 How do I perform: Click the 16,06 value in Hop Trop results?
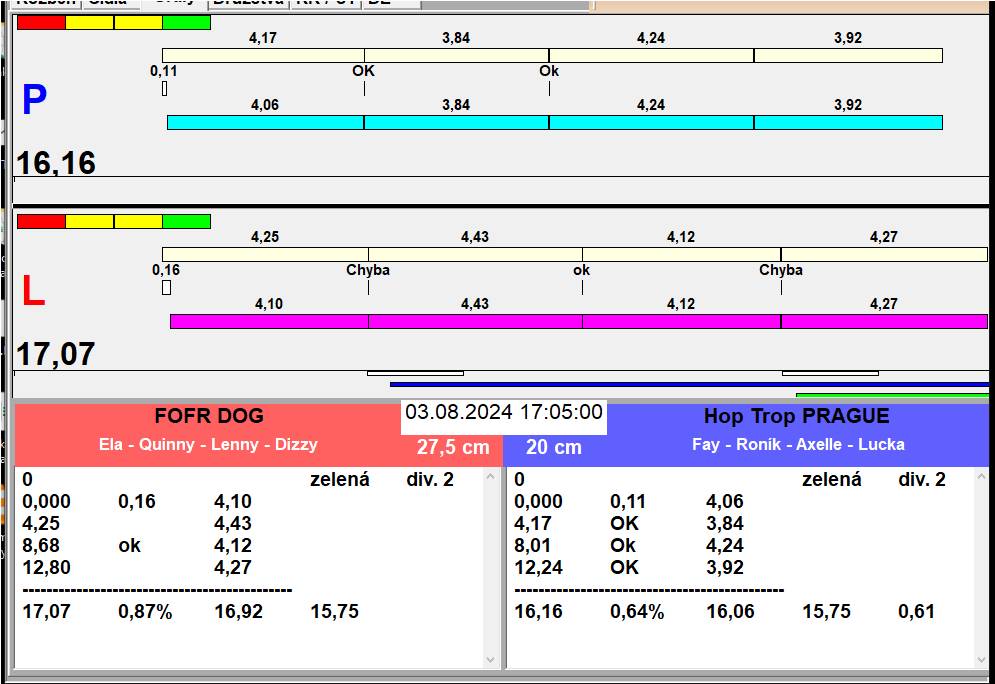coord(730,611)
